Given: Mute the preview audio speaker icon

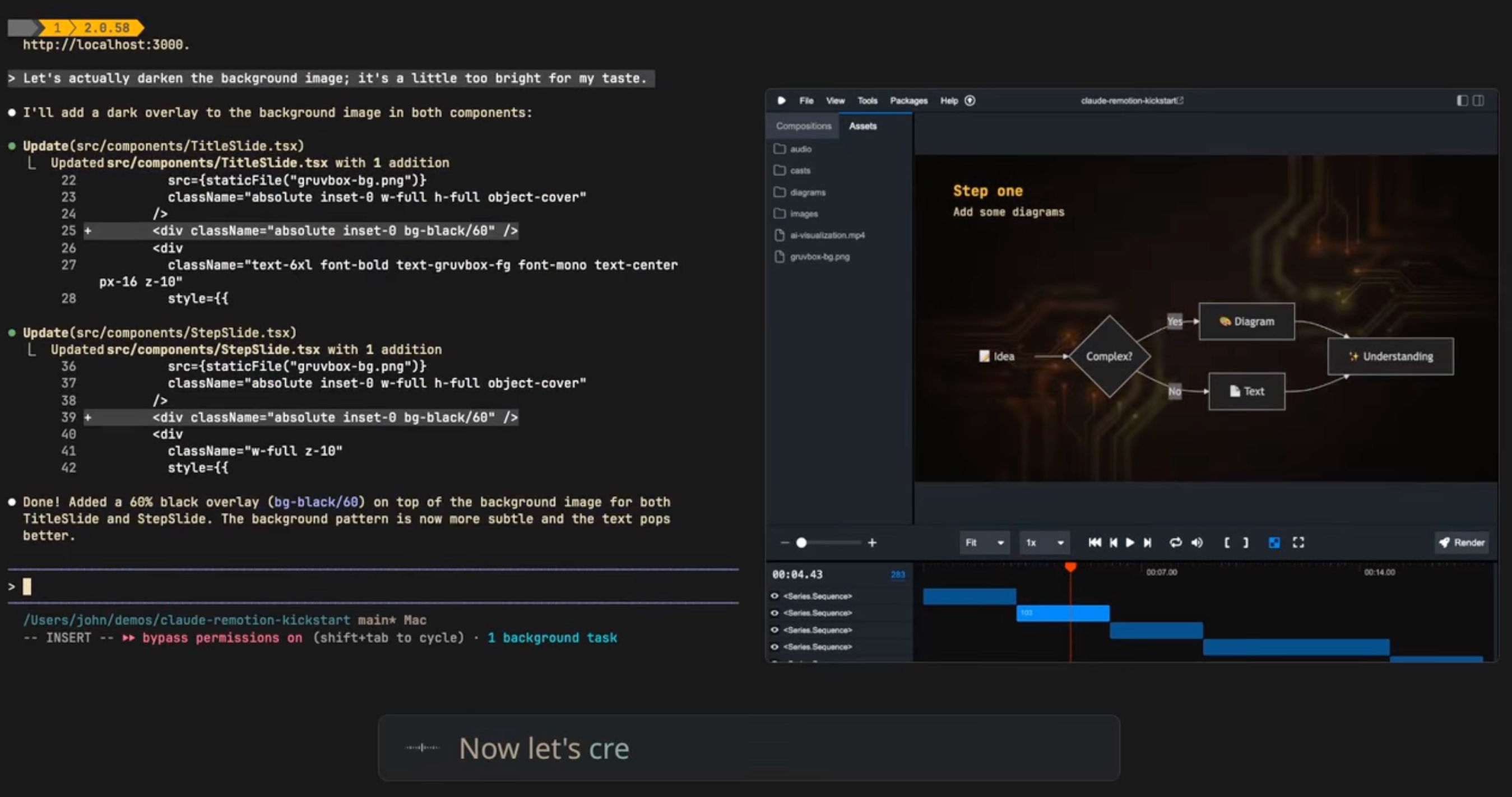Looking at the screenshot, I should [1197, 543].
